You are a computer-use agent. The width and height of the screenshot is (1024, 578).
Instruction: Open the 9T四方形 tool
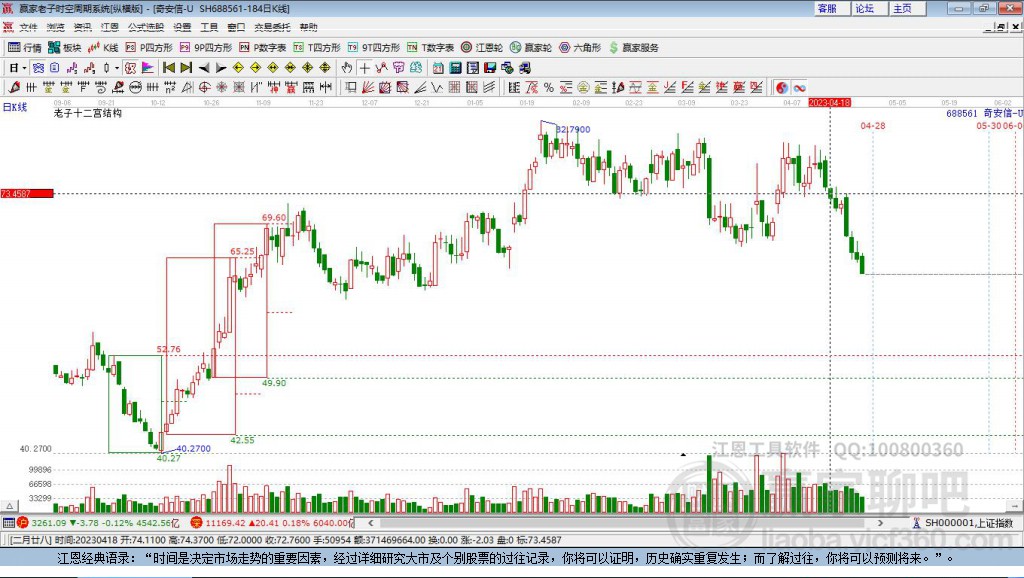pyautogui.click(x=374, y=48)
